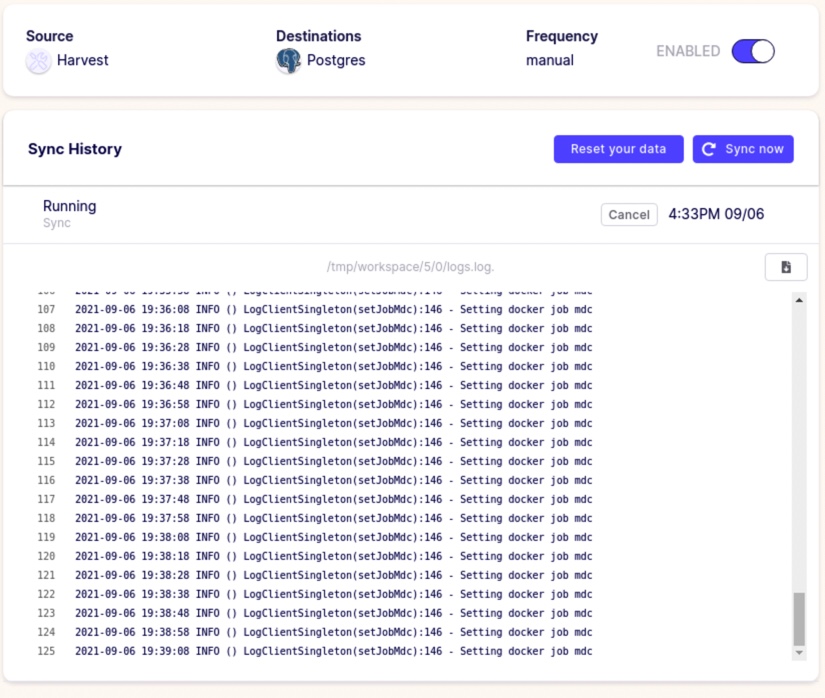Click the refresh icon in Sync now
The height and width of the screenshot is (698, 825).
[709, 149]
